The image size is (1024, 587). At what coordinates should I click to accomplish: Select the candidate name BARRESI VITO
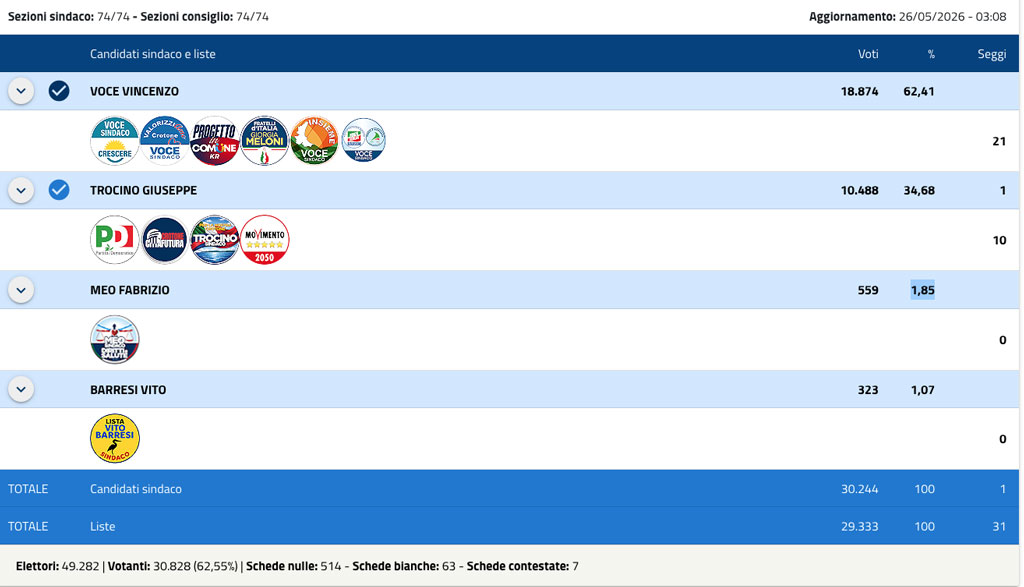[x=128, y=390]
